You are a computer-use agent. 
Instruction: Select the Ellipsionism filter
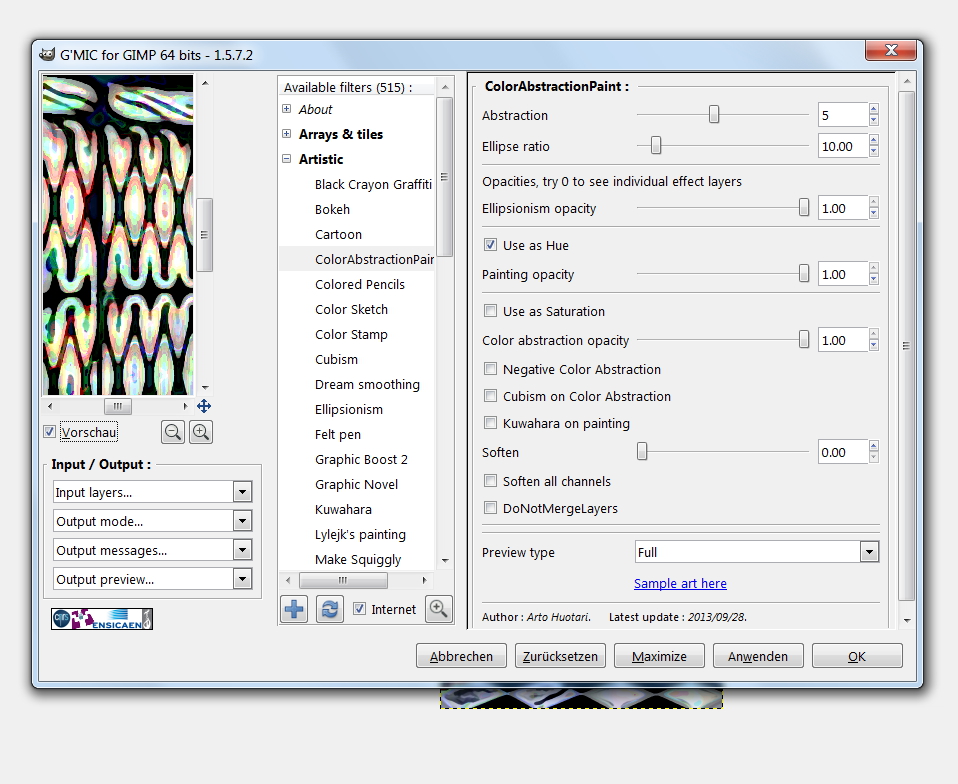click(349, 410)
